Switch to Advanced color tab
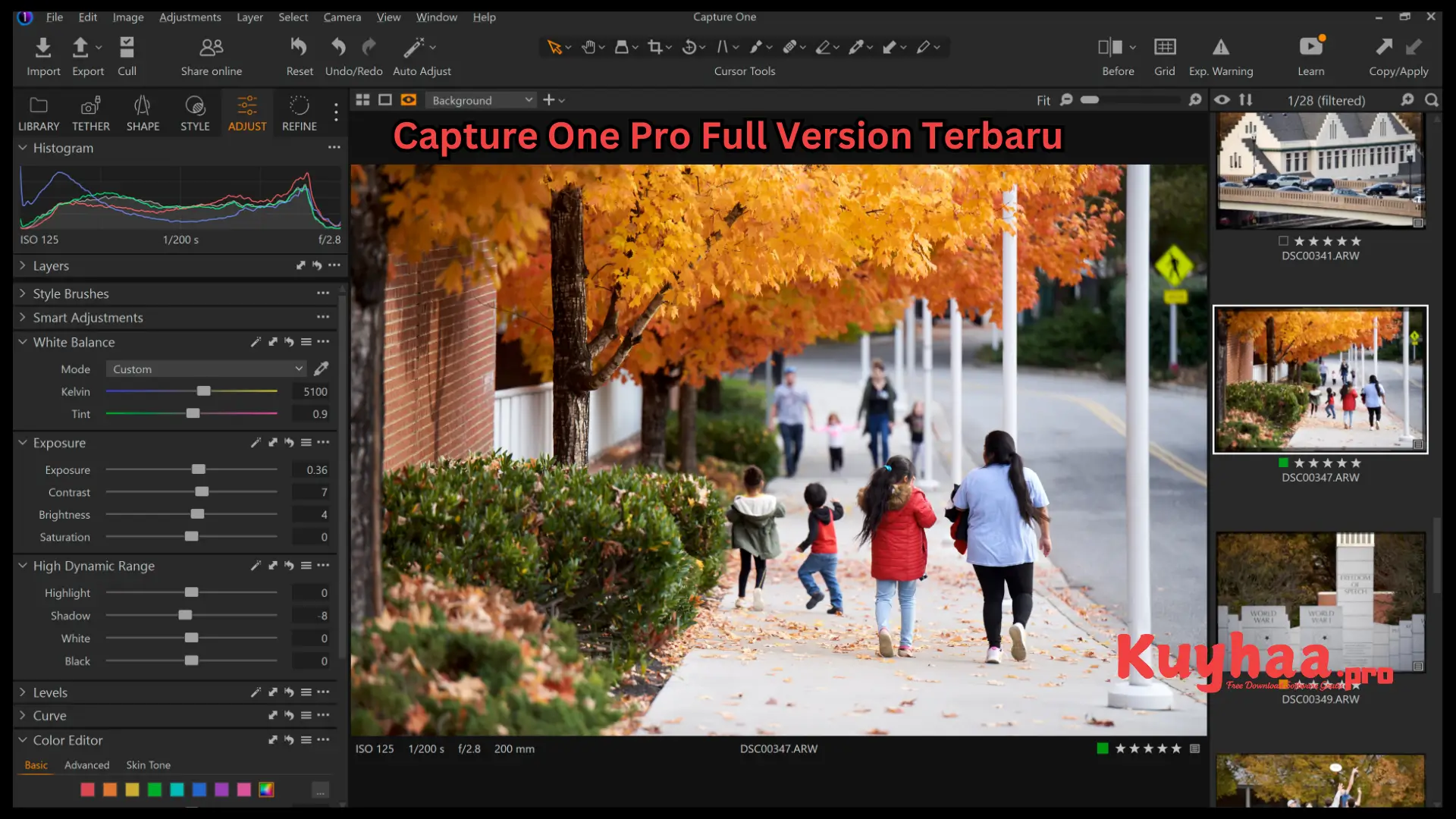1456x819 pixels. pos(86,765)
